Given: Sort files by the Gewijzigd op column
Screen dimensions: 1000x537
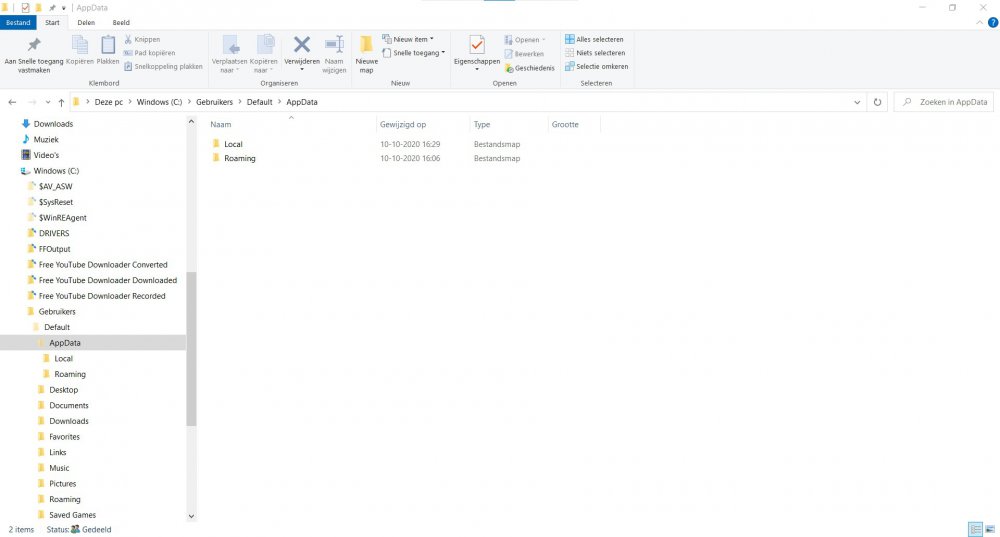Looking at the screenshot, I should pos(403,125).
